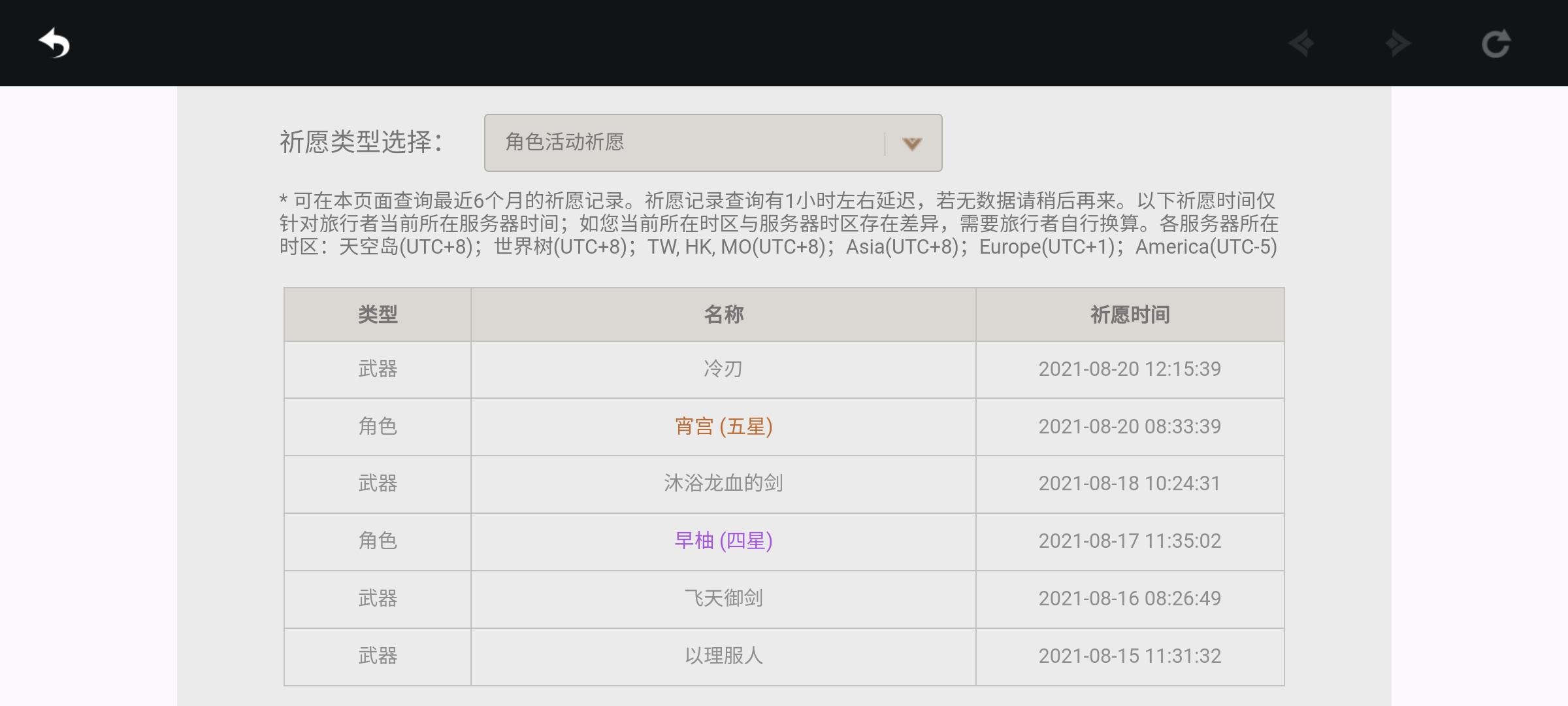Select the 宵宫 (五星) character entry
Screen dimensions: 1568x706
(x=723, y=427)
